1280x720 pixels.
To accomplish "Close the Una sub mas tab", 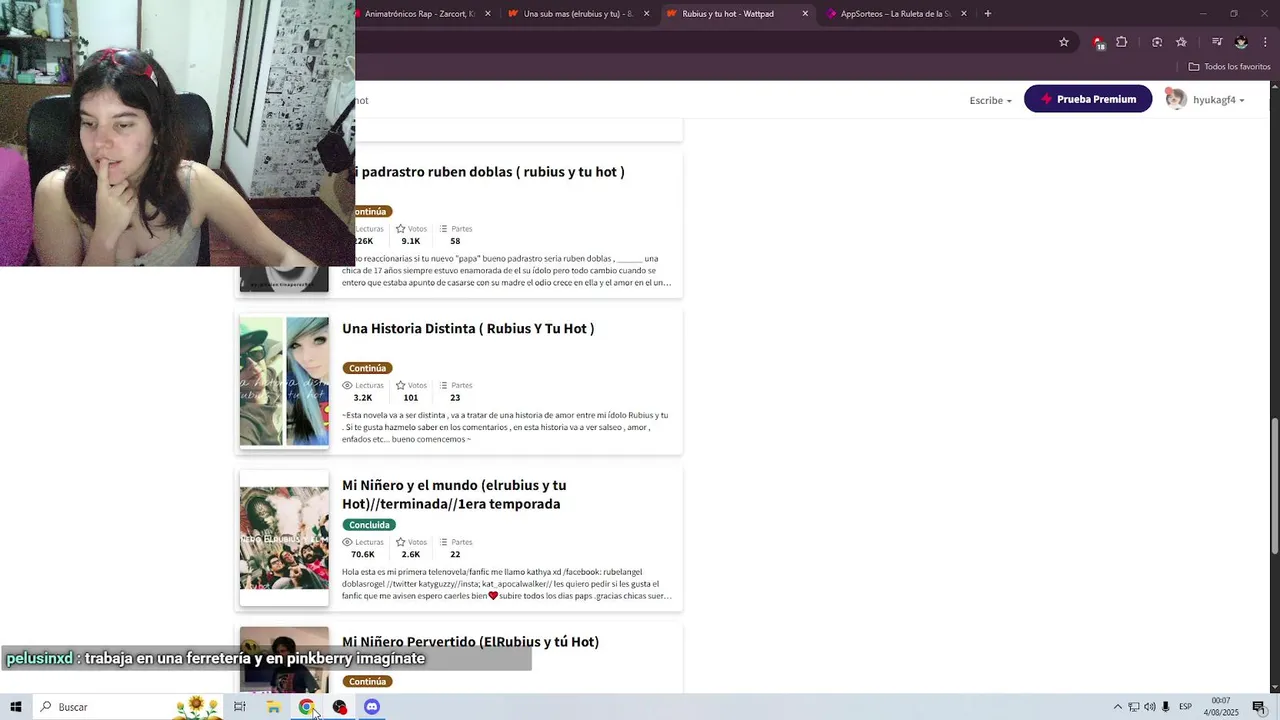I will (x=646, y=14).
